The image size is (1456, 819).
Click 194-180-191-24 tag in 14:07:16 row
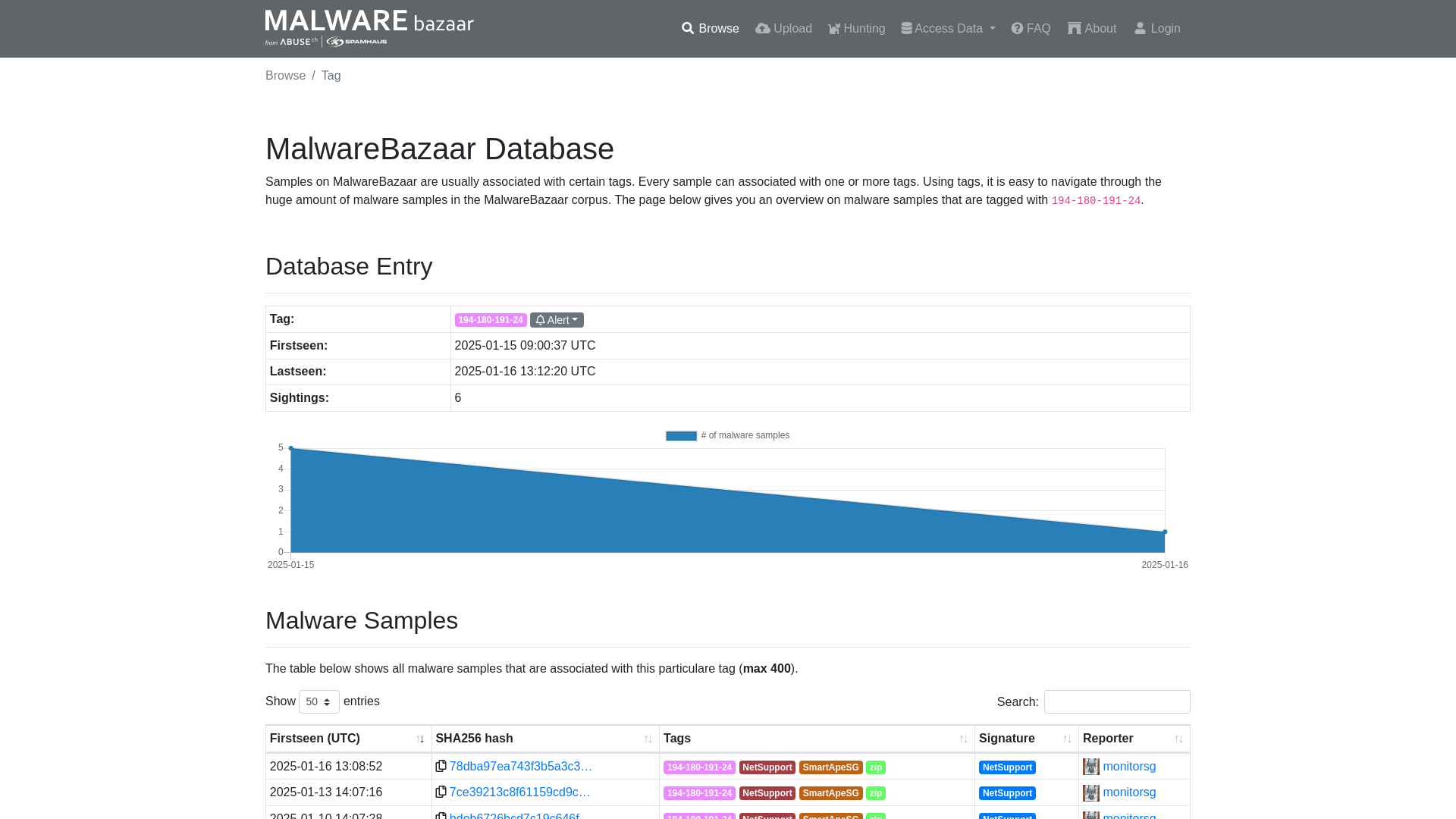(699, 793)
